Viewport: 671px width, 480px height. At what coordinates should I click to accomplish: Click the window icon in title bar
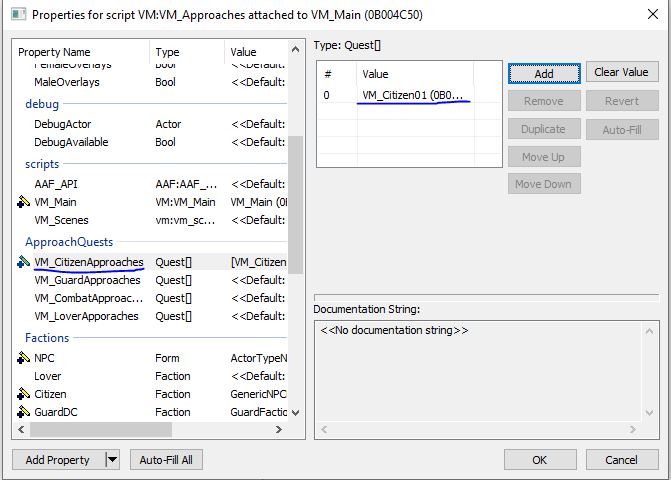(x=19, y=15)
